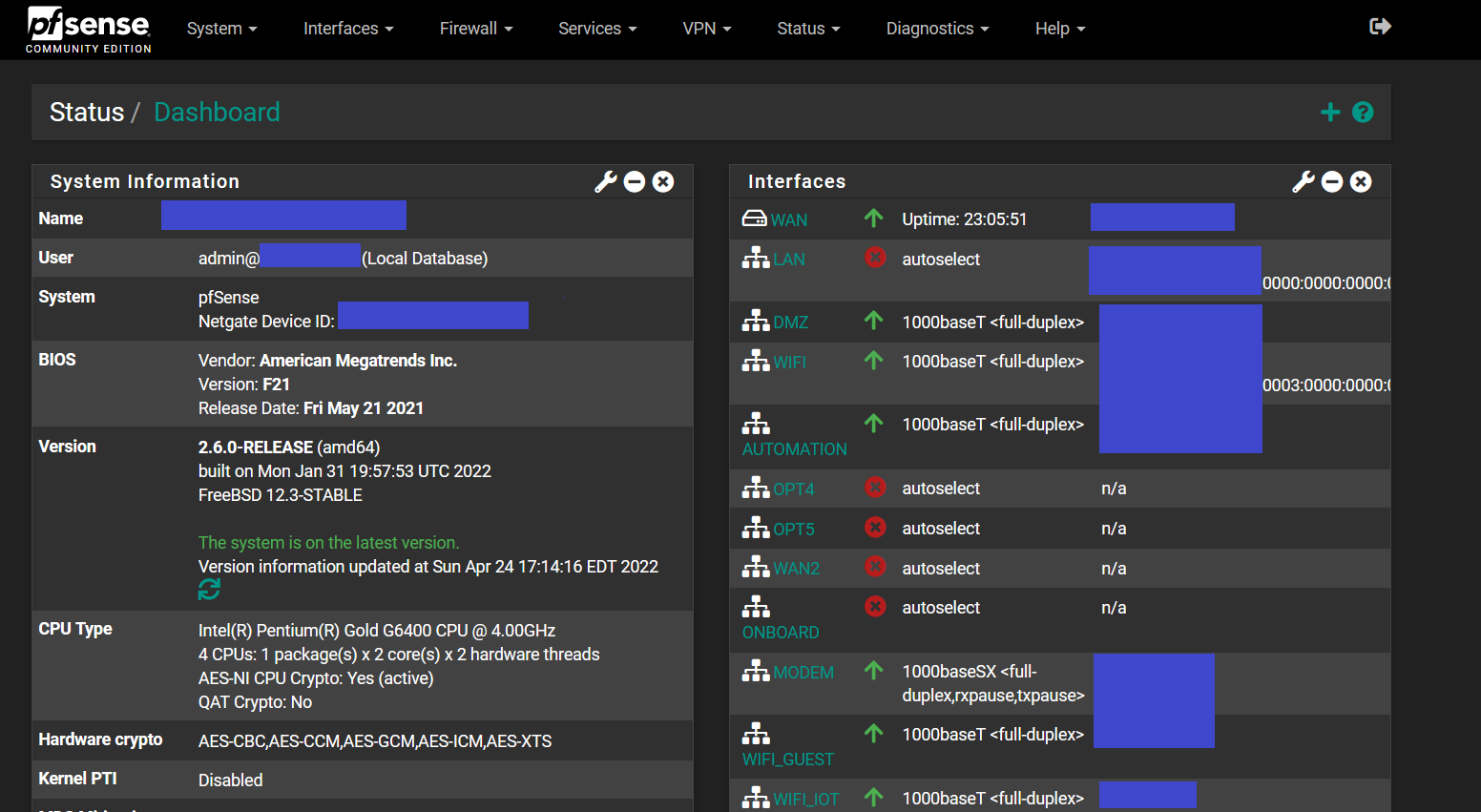Click the WIFI_GUEST interface link
The width and height of the screenshot is (1481, 812).
tap(788, 760)
